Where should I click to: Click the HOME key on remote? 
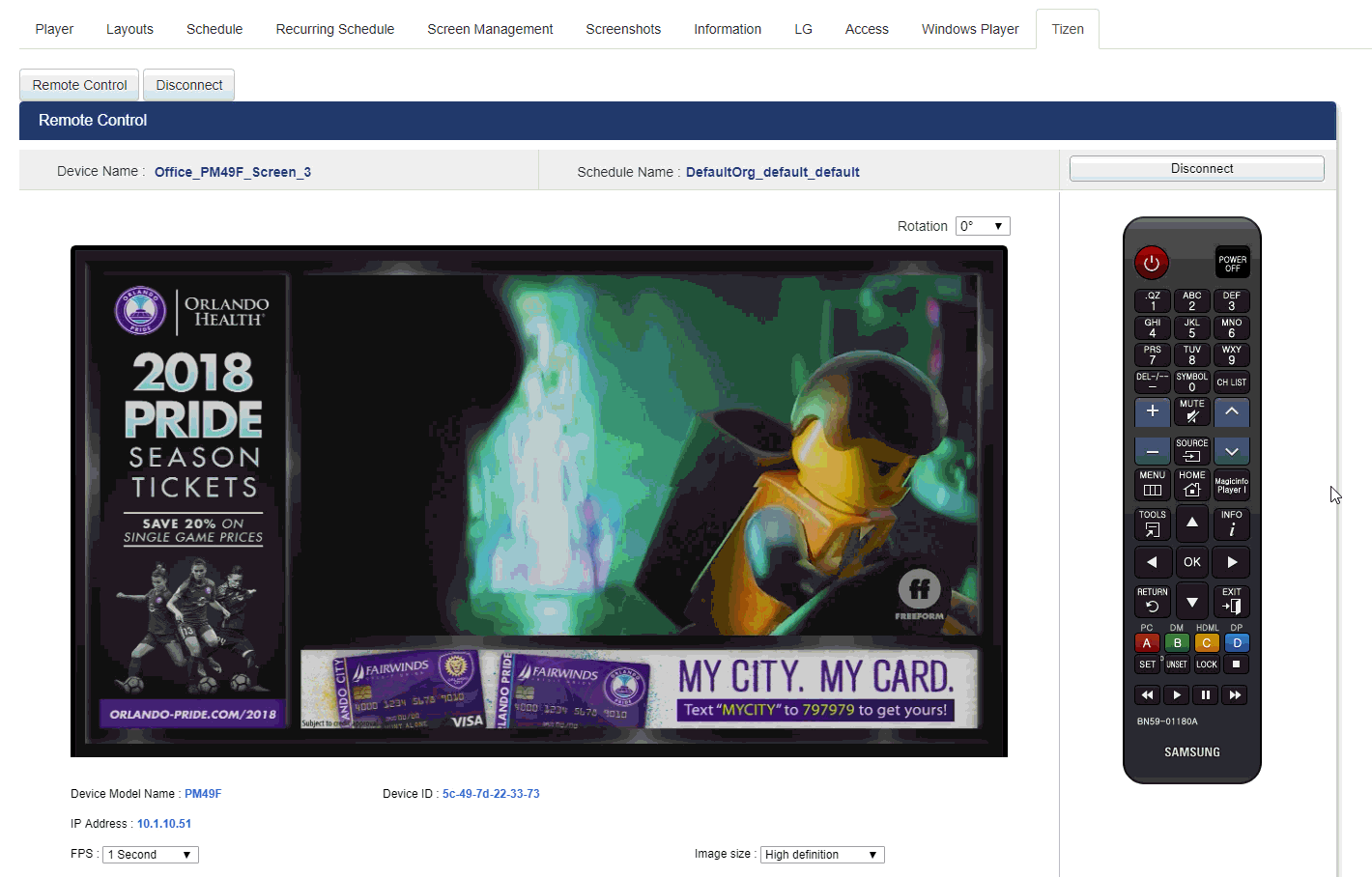(x=1192, y=485)
